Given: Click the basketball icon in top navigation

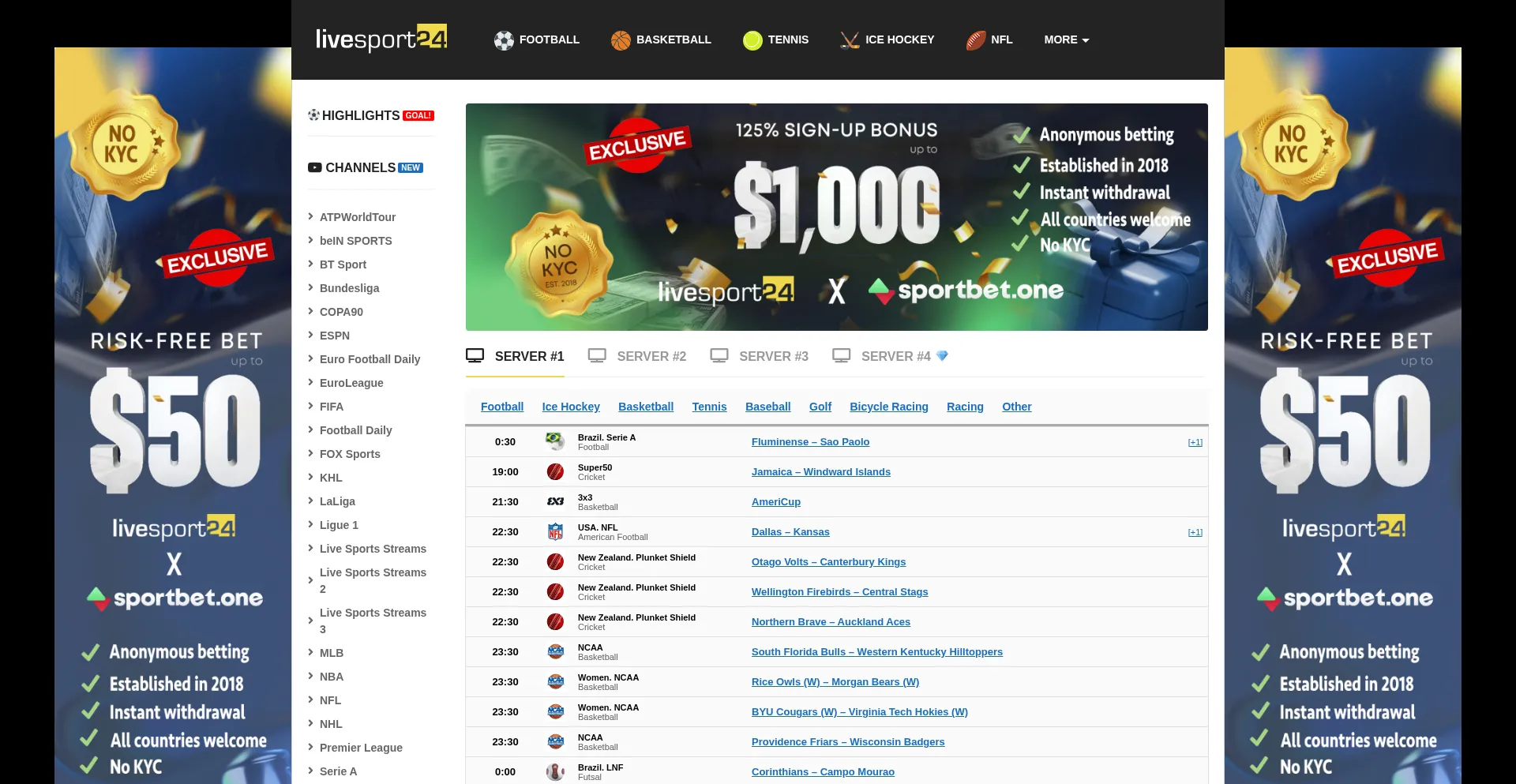Looking at the screenshot, I should [621, 40].
